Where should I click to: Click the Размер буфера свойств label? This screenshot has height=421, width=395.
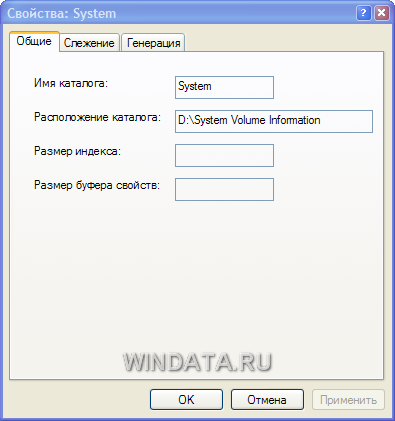pos(97,185)
